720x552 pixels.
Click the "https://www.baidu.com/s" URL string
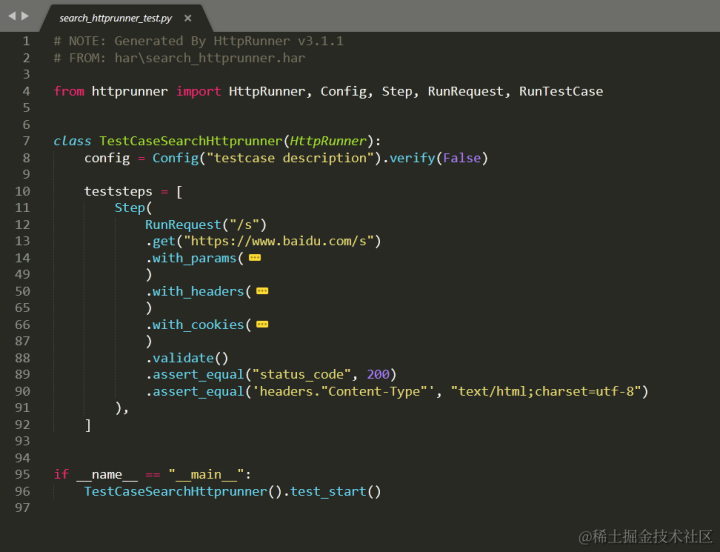[x=278, y=241]
